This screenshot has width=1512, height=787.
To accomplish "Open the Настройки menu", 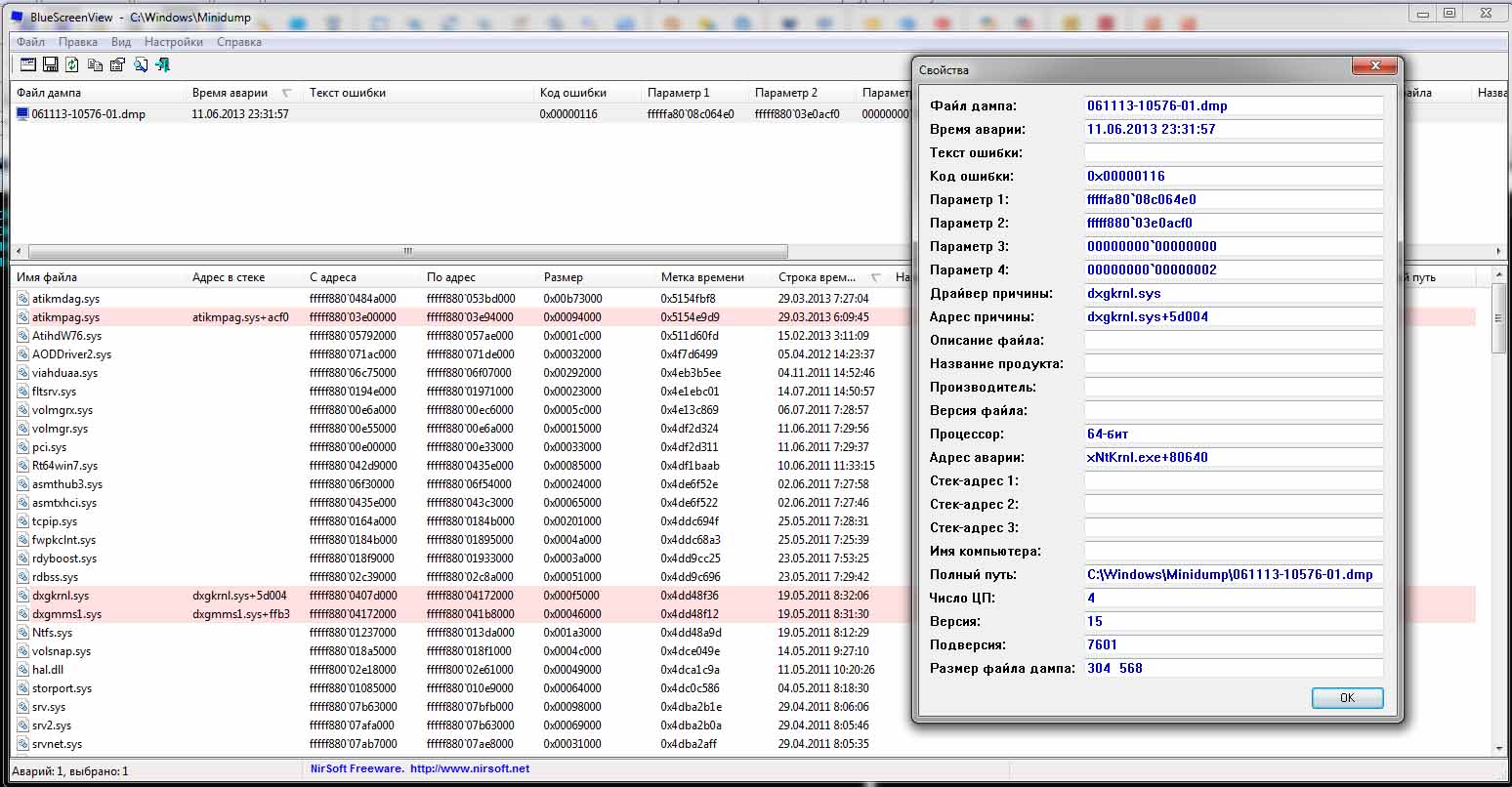I will (x=174, y=42).
